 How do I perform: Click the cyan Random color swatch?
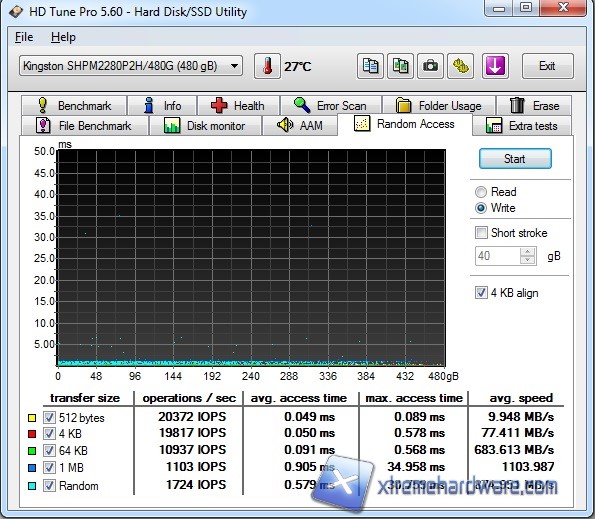(x=32, y=486)
